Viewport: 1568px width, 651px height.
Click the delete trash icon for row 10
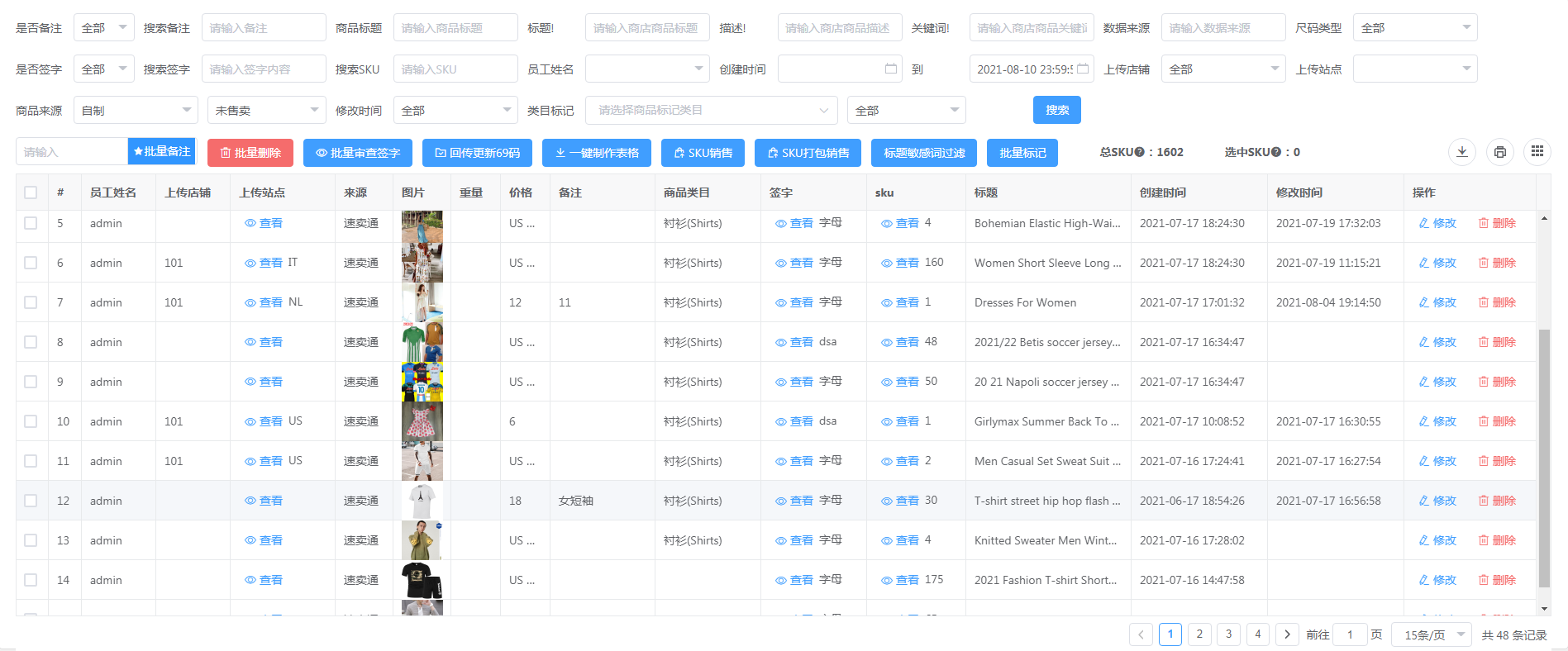click(1484, 421)
